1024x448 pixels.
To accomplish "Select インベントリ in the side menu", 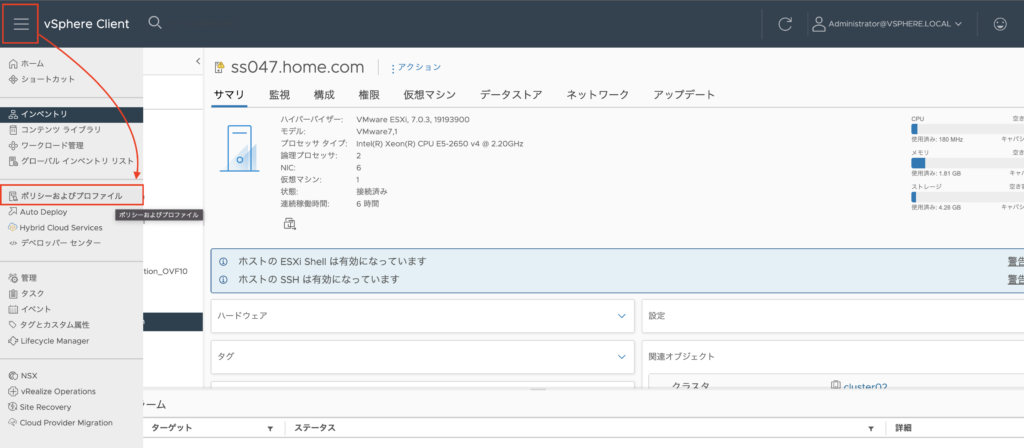I will (x=71, y=114).
